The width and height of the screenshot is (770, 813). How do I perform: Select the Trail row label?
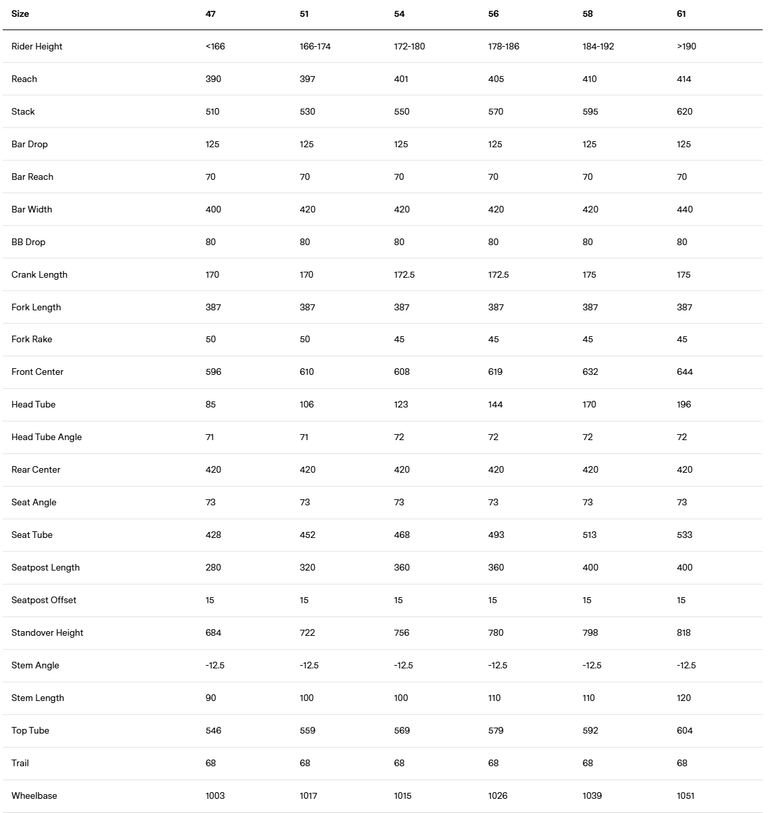point(20,764)
